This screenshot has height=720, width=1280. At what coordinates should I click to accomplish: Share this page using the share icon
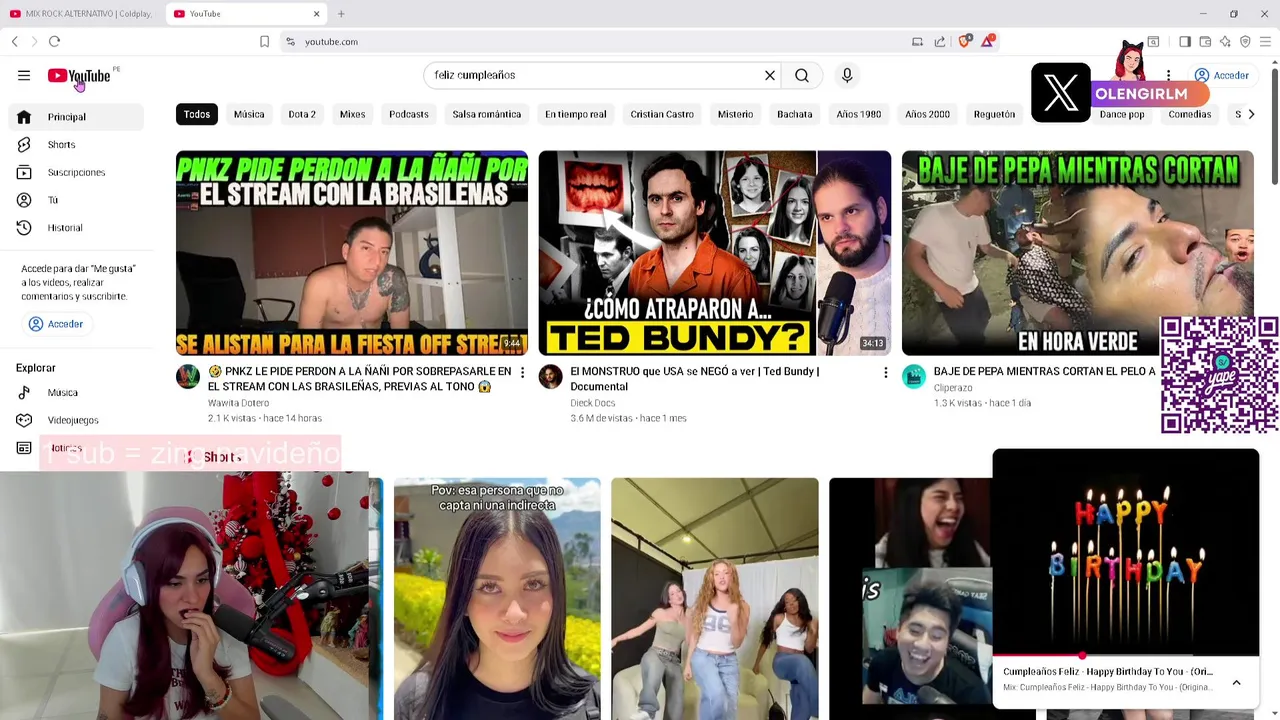pyautogui.click(x=940, y=41)
